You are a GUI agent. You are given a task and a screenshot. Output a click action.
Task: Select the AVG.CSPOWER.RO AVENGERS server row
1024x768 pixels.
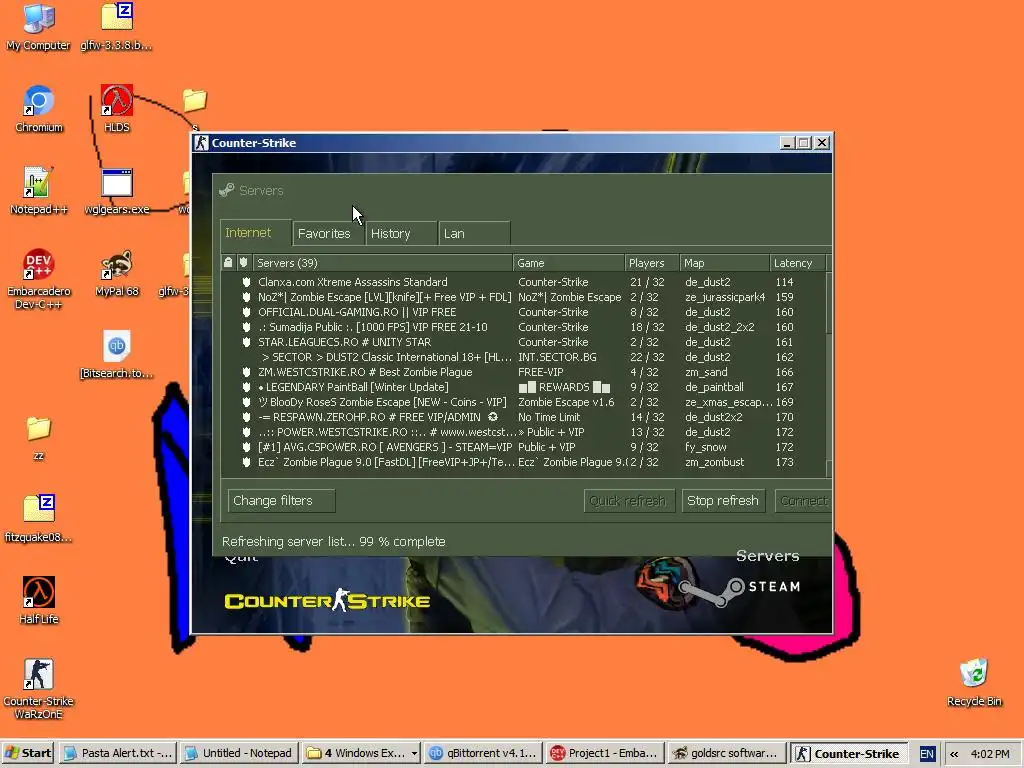click(524, 447)
